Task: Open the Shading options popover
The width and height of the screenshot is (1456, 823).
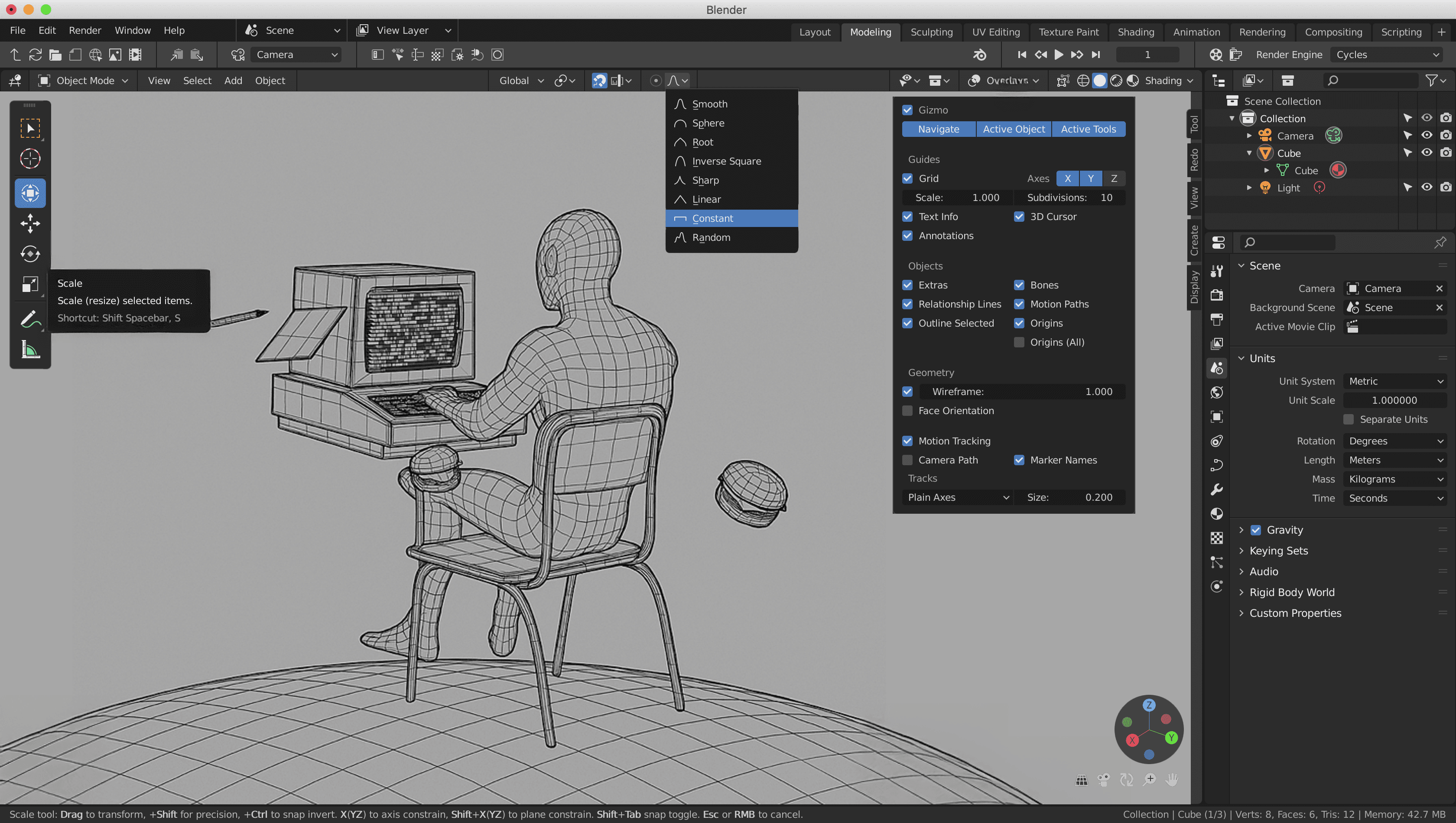Action: [1169, 81]
